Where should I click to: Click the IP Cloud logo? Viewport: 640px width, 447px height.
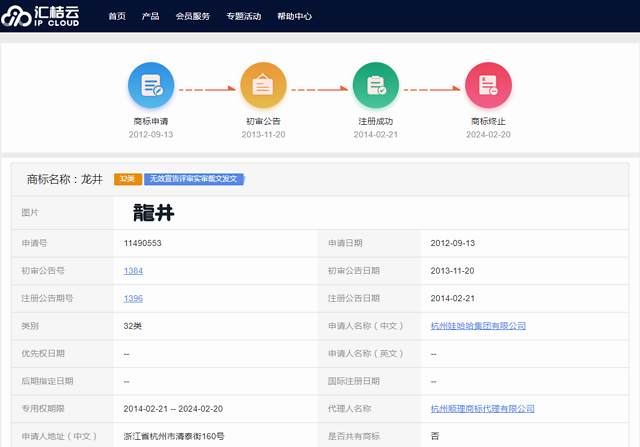coord(40,16)
